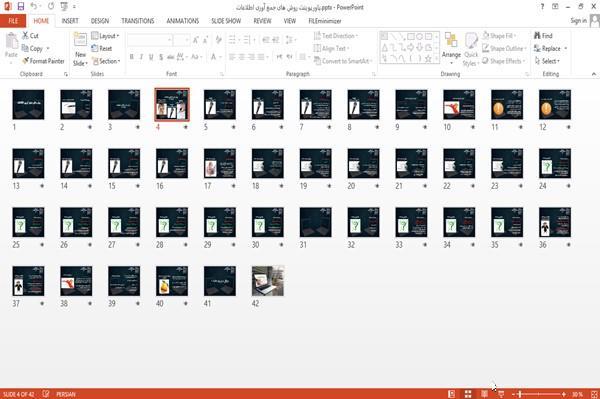Select slide 36 thumbnail
The height and width of the screenshot is (399, 600).
[555, 222]
